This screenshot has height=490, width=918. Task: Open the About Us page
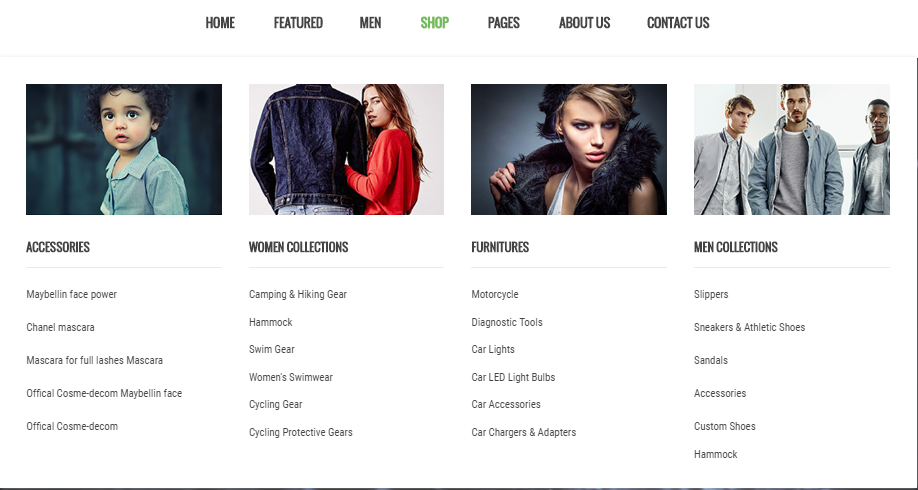tap(584, 23)
